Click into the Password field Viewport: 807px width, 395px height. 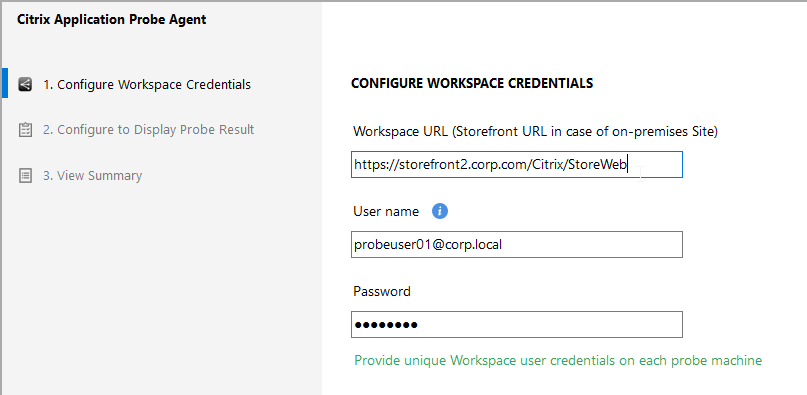517,324
